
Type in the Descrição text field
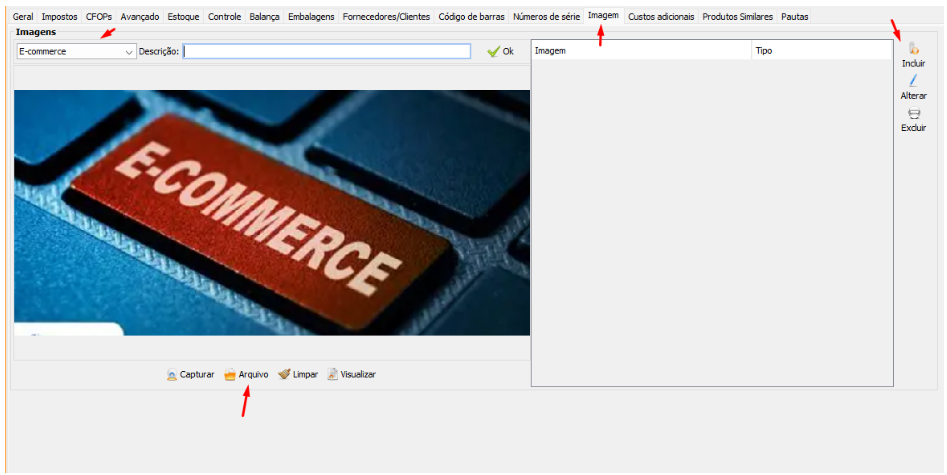pyautogui.click(x=326, y=52)
